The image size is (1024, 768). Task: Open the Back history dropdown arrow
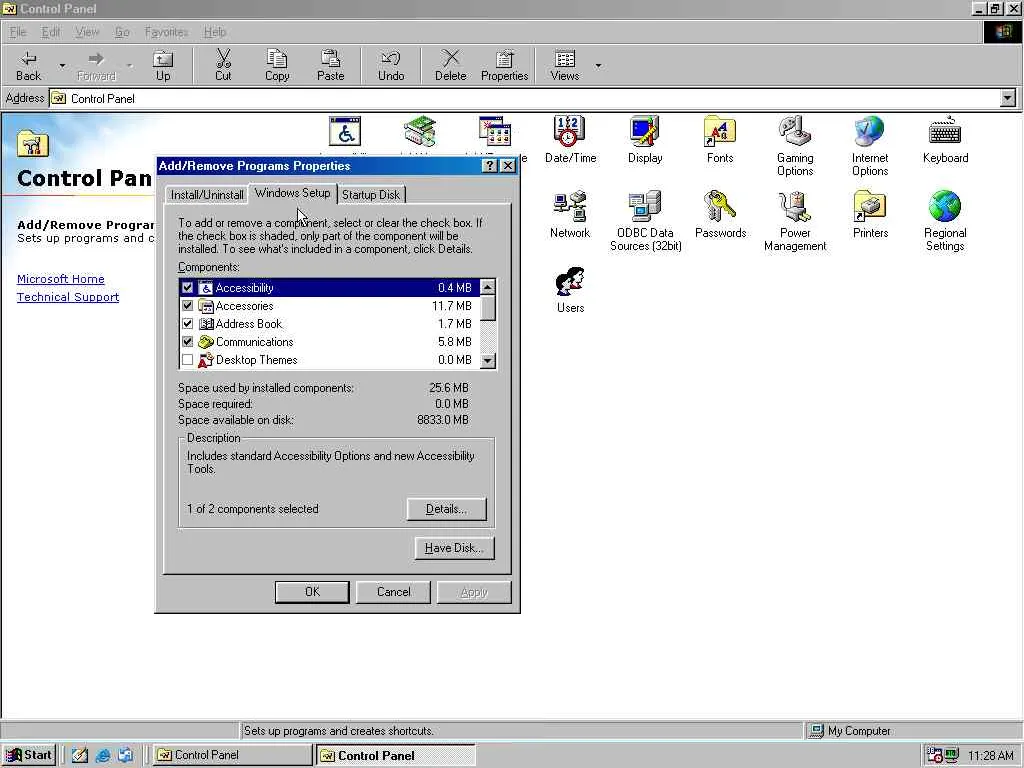pyautogui.click(x=62, y=66)
